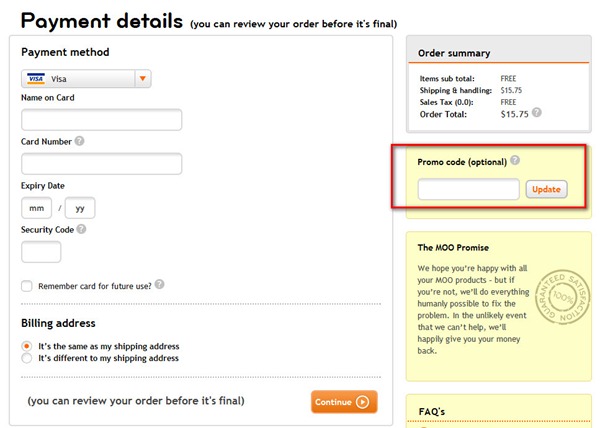600x428 pixels.
Task: Select same as my shipping address option
Action: (27, 346)
